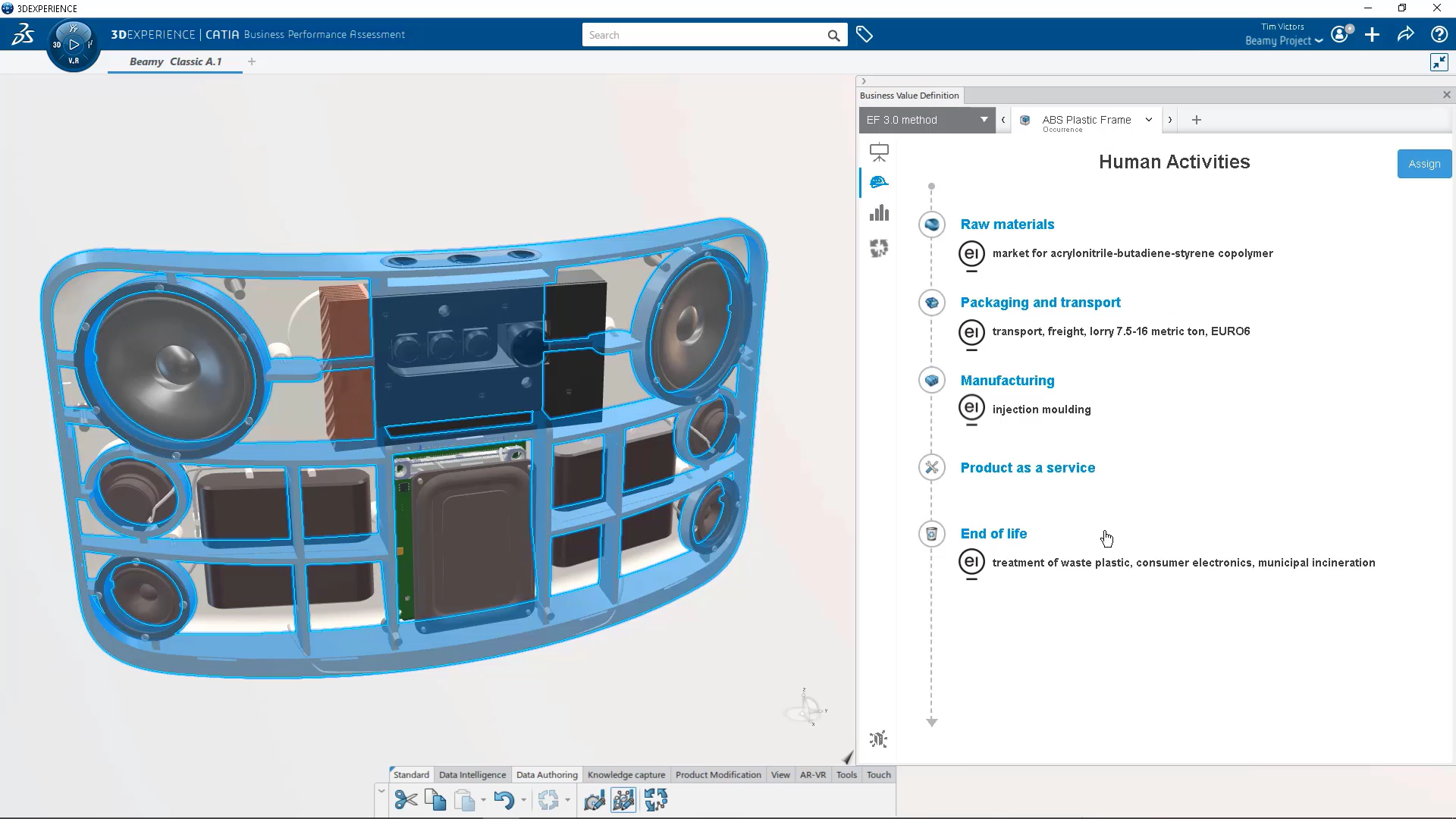The height and width of the screenshot is (819, 1456).
Task: Click the Undo icon in the bottom toolbar
Action: click(x=505, y=800)
